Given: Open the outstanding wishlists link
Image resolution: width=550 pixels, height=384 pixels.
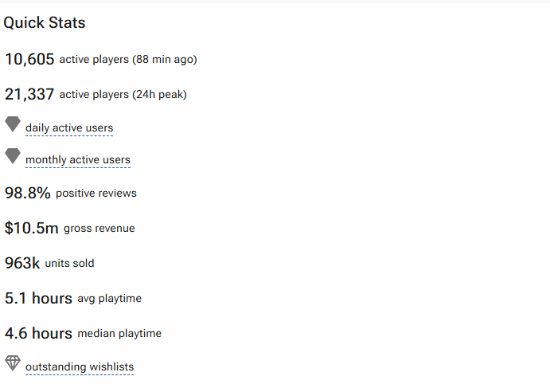Looking at the screenshot, I should pos(80,367).
